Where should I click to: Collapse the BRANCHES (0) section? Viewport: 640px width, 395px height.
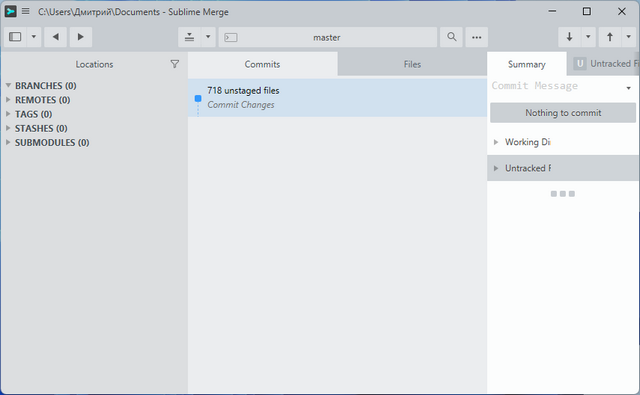pos(8,85)
